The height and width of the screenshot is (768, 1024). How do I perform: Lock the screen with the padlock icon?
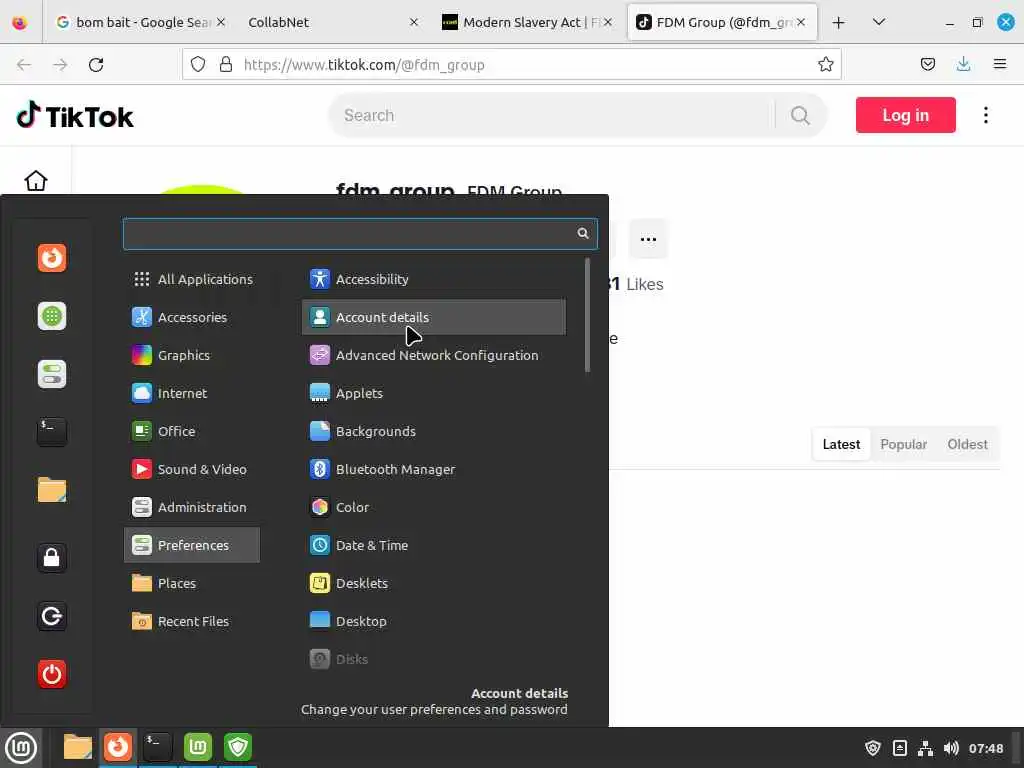coord(52,558)
